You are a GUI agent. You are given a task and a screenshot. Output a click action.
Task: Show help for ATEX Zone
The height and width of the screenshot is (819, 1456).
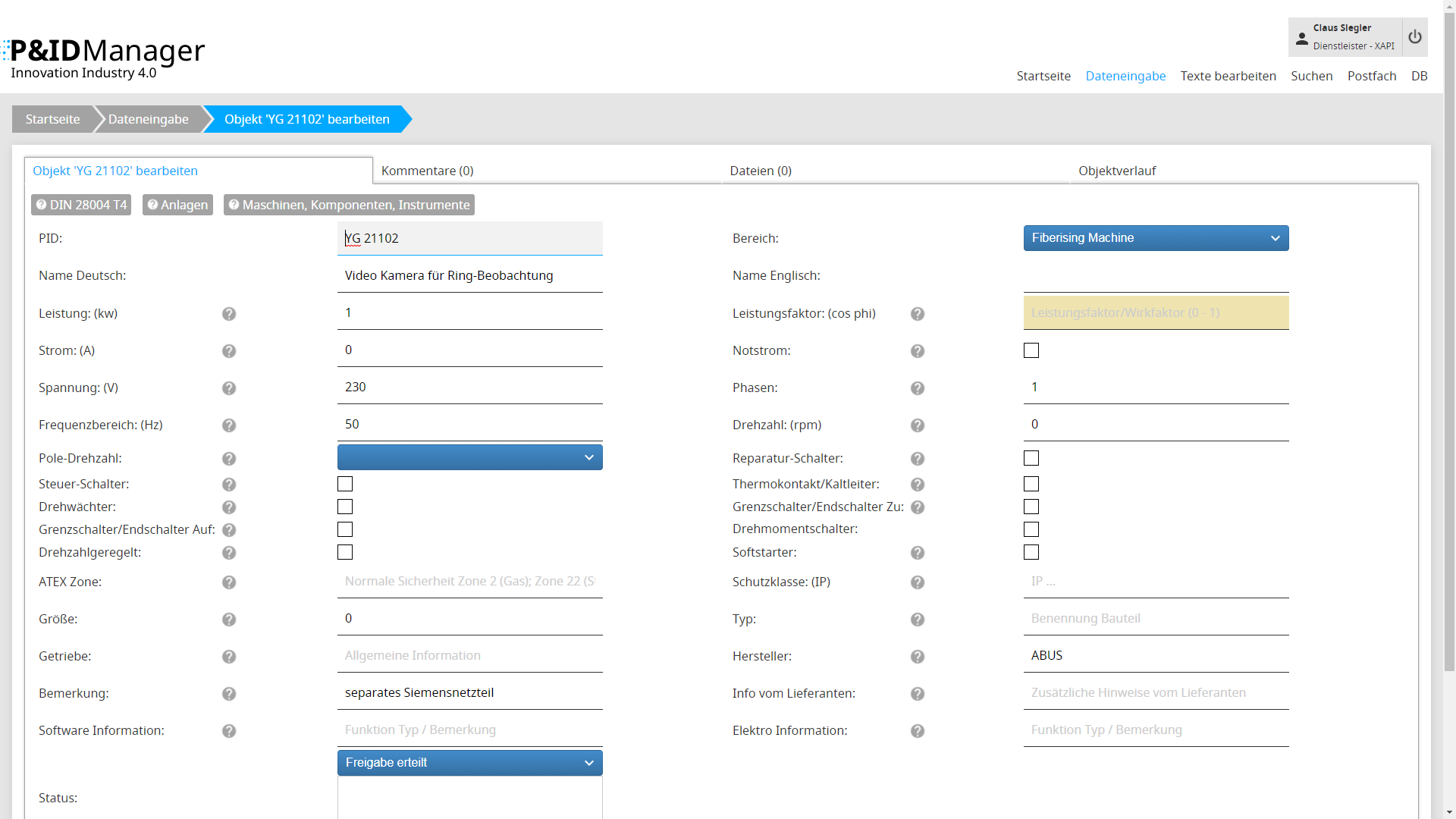click(x=229, y=582)
